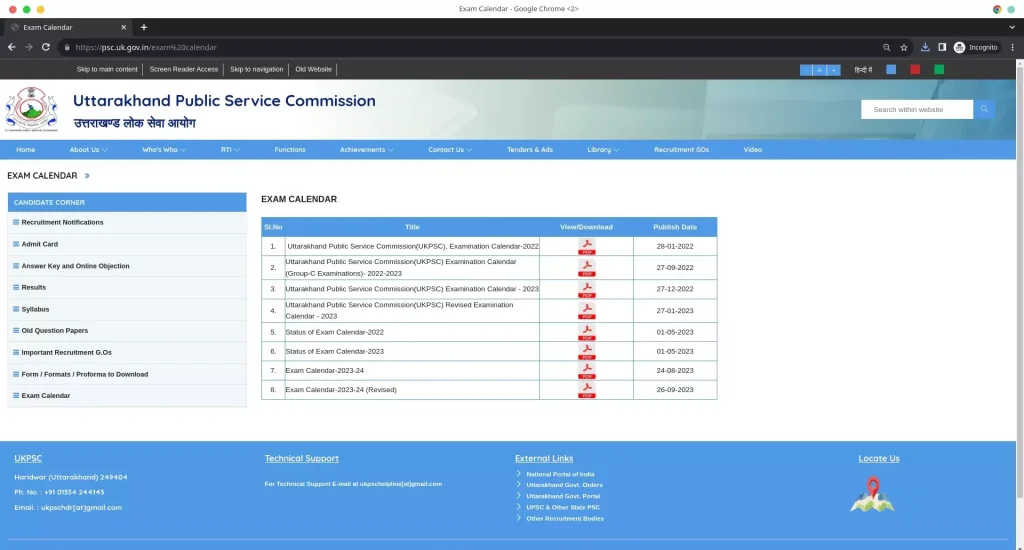Open PDF for Revised Examination Calendar - 2023

[x=586, y=311]
